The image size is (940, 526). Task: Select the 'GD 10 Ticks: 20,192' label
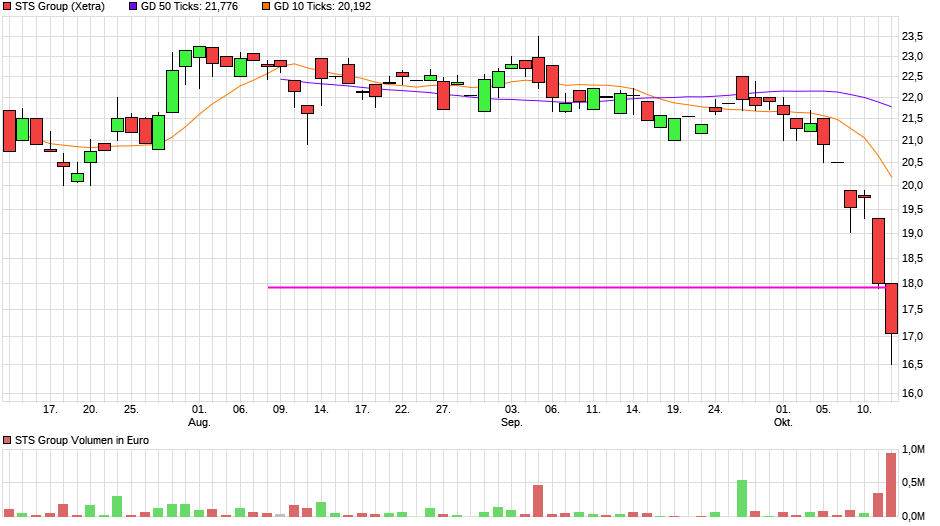[x=323, y=7]
